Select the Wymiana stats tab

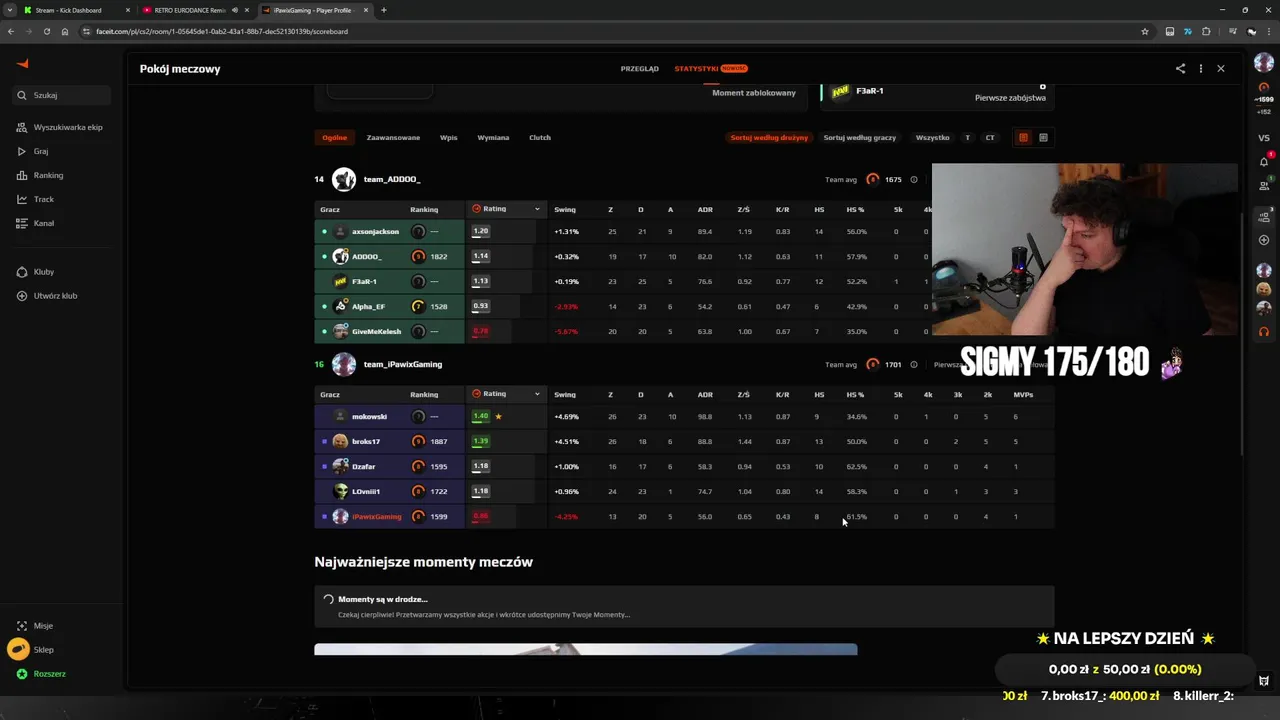tap(493, 137)
